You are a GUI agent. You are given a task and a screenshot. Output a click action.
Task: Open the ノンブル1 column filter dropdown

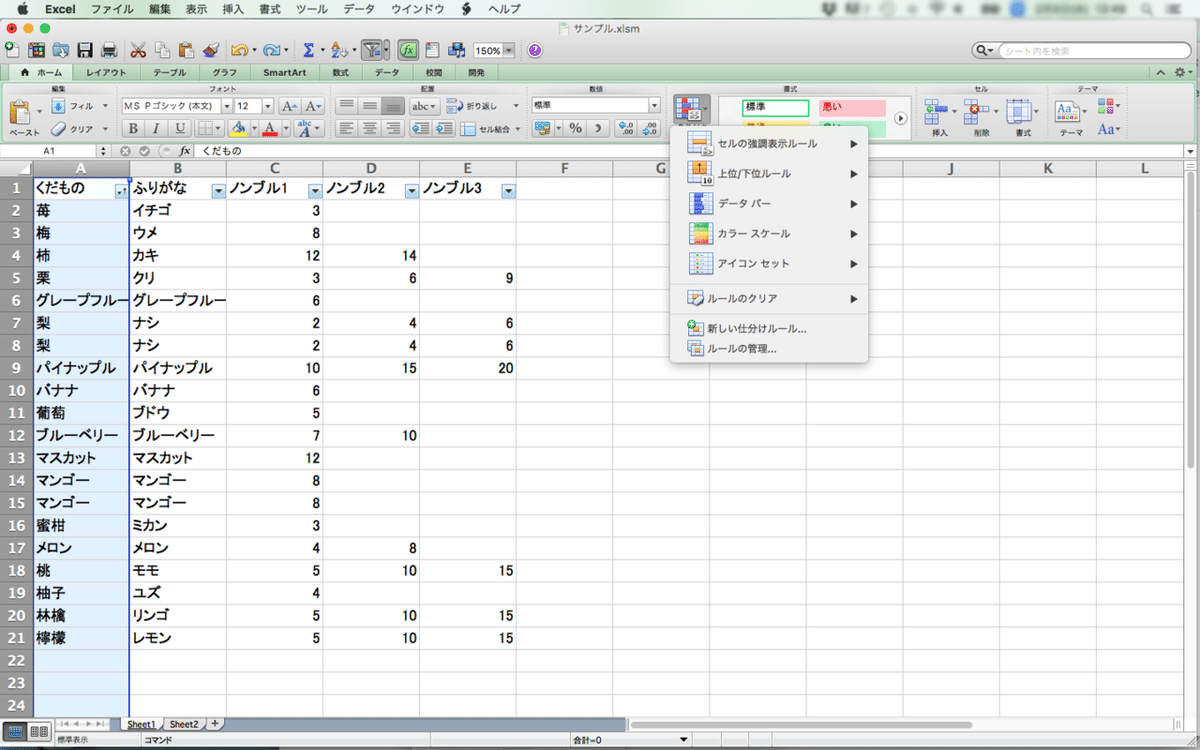315,190
